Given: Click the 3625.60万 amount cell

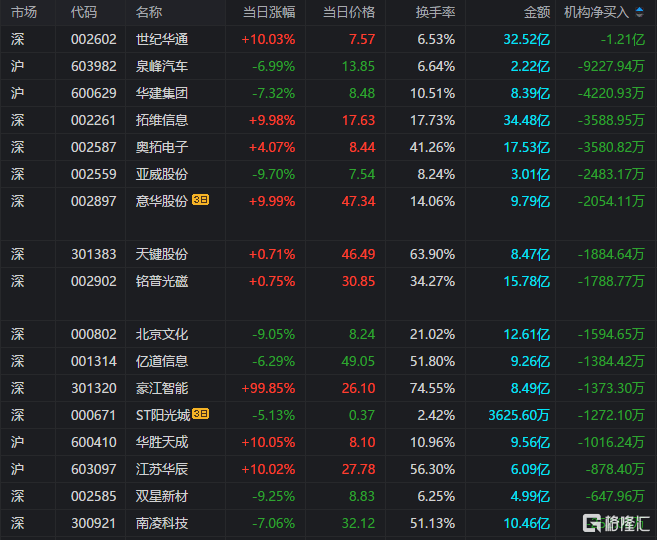Looking at the screenshot, I should pyautogui.click(x=519, y=415).
